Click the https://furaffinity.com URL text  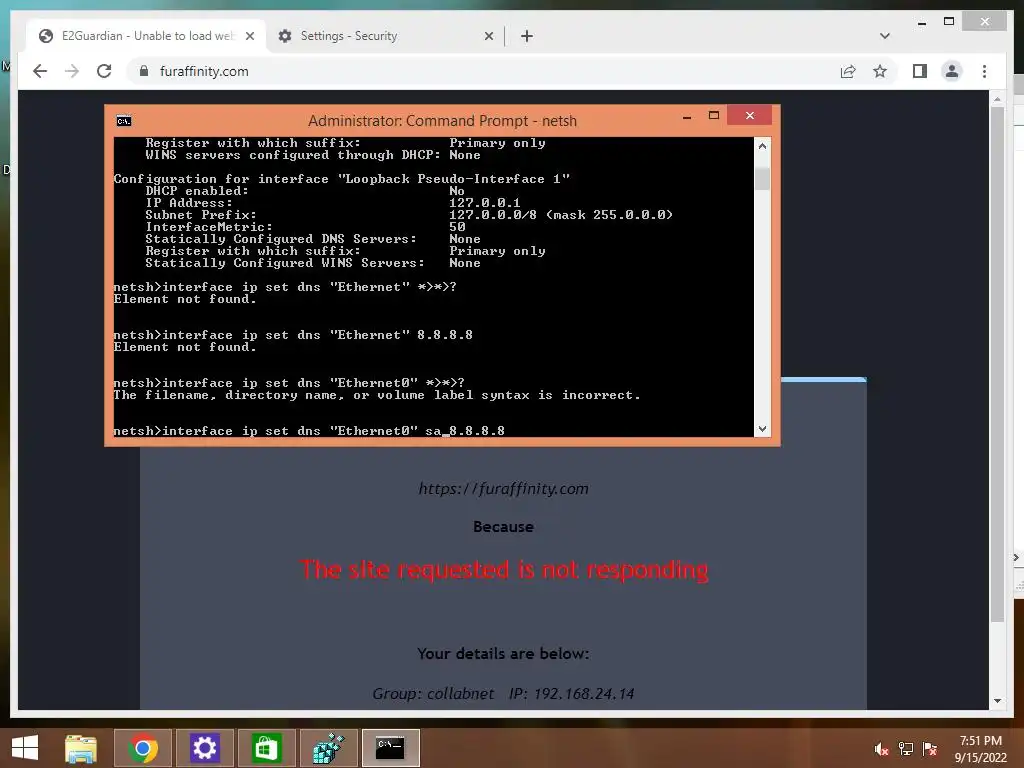click(x=504, y=488)
